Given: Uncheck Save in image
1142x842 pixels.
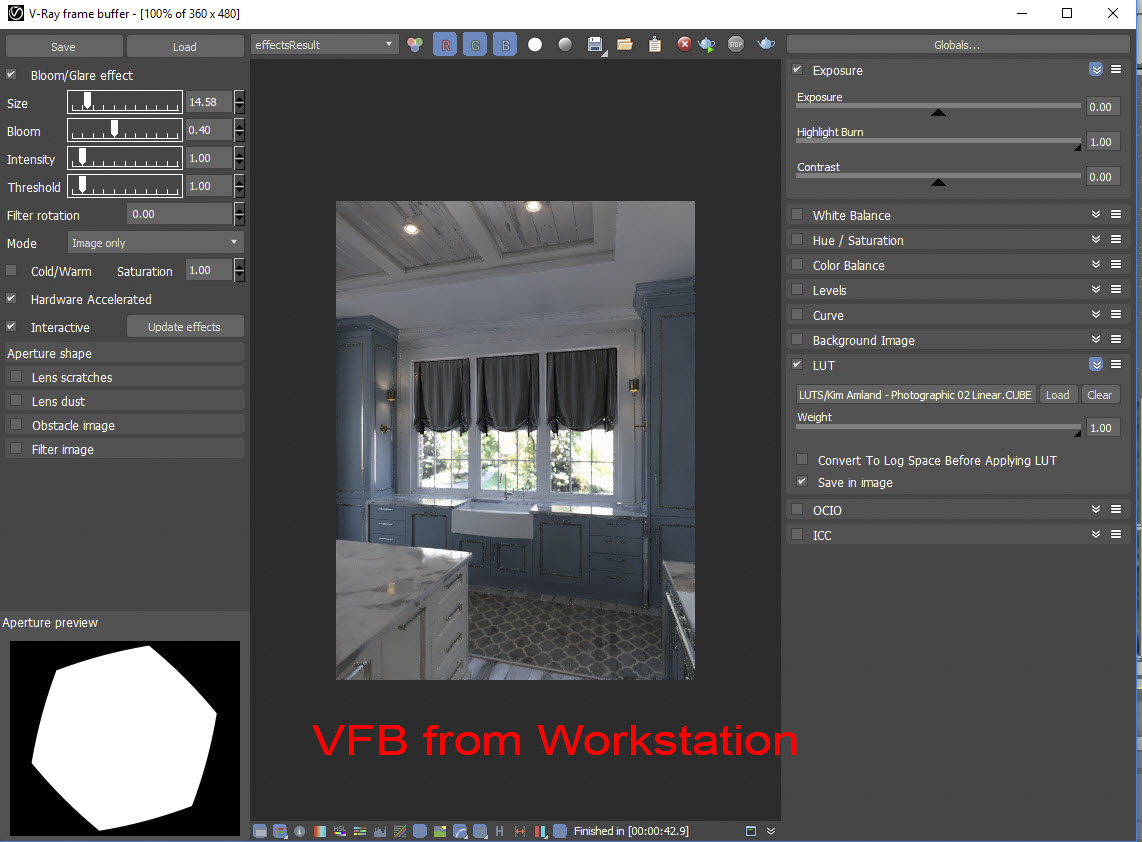Looking at the screenshot, I should point(802,481).
